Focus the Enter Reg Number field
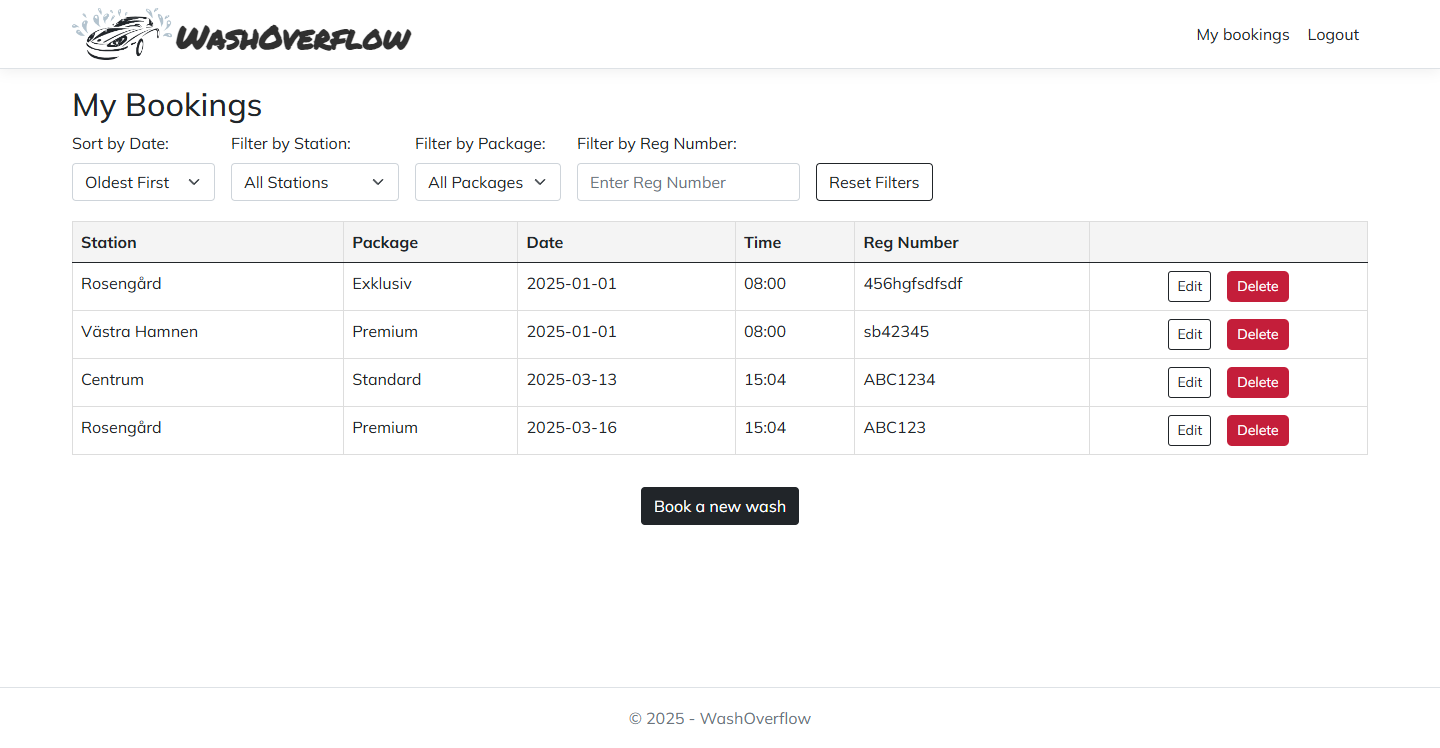 [x=688, y=182]
